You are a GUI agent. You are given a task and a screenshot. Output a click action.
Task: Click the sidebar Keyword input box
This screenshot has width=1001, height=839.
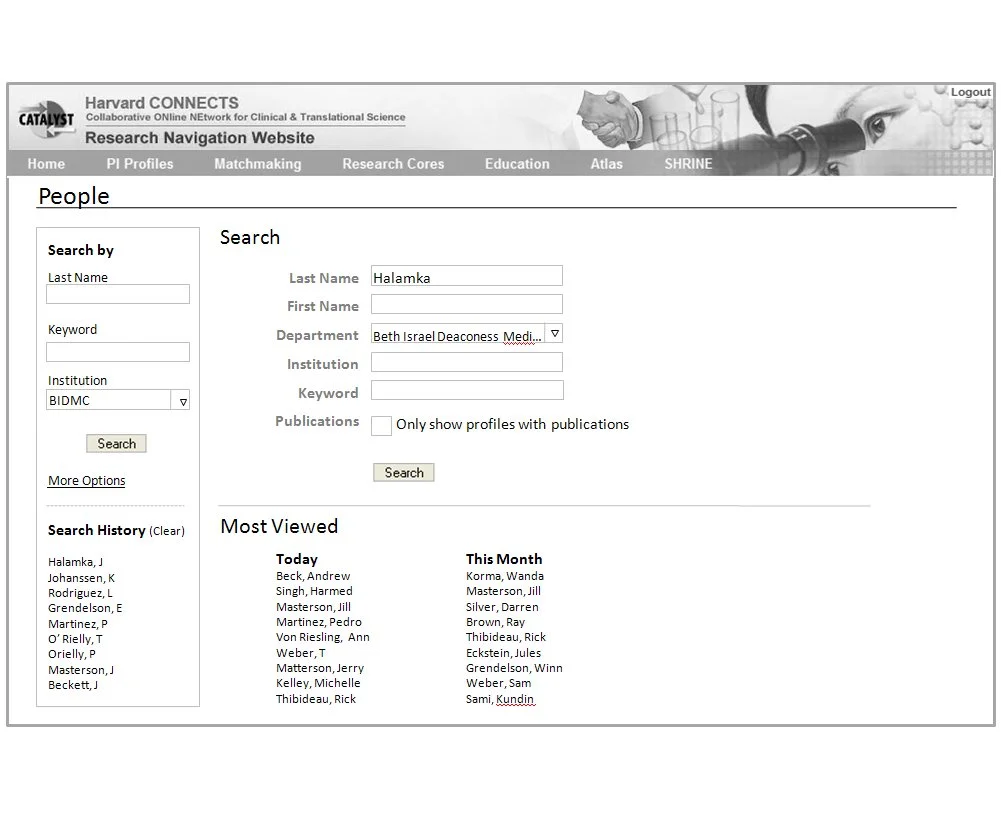(x=118, y=352)
